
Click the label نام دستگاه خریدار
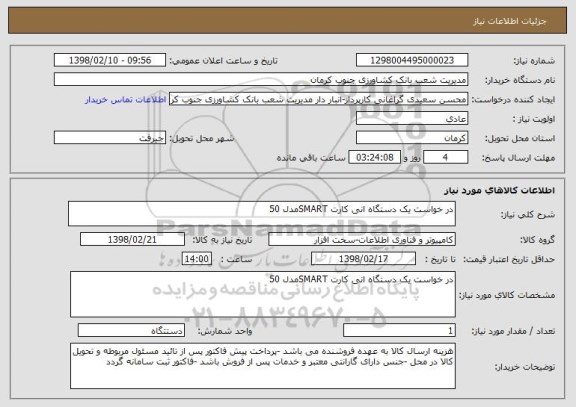(x=520, y=80)
